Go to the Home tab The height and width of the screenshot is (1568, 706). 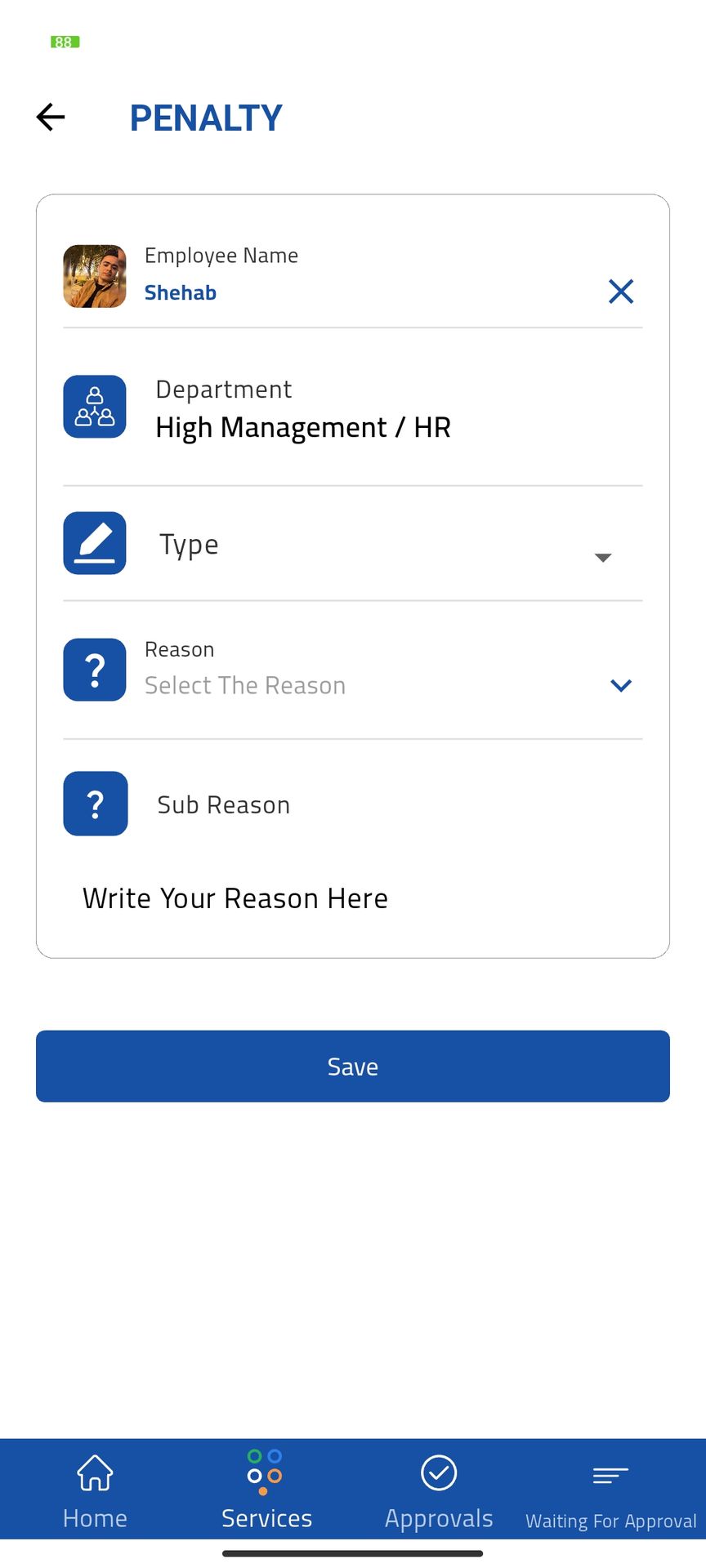click(95, 1490)
